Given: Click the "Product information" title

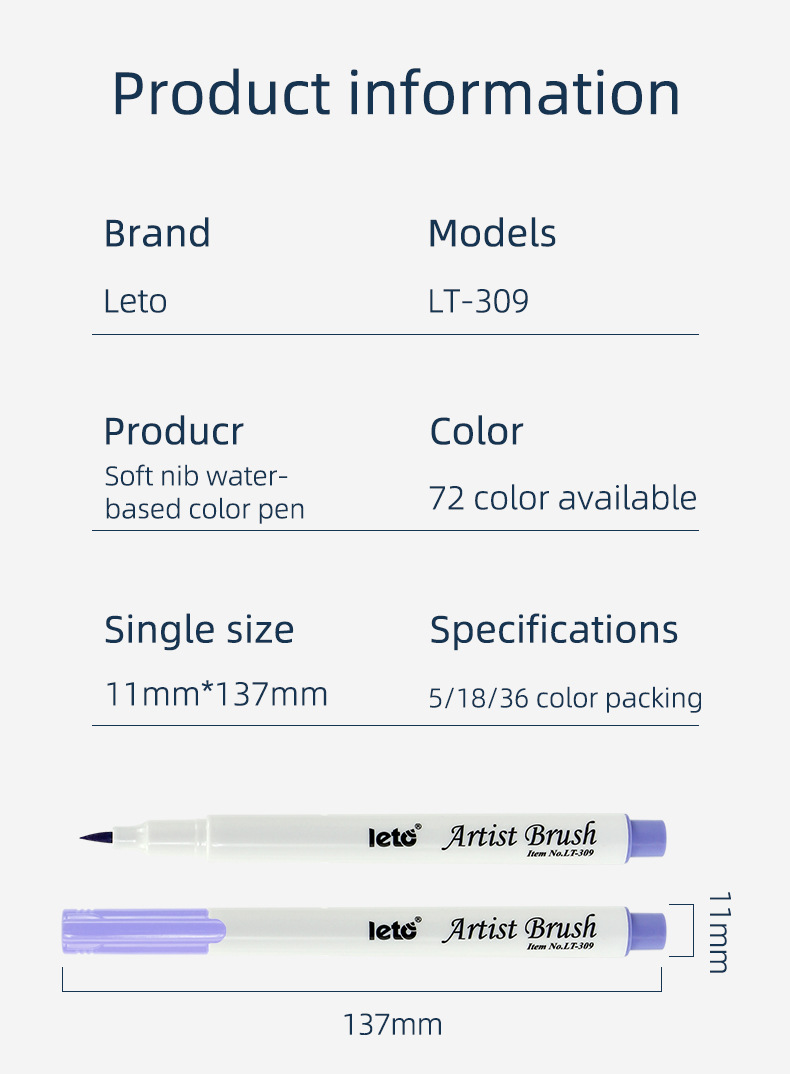Looking at the screenshot, I should pos(395,92).
